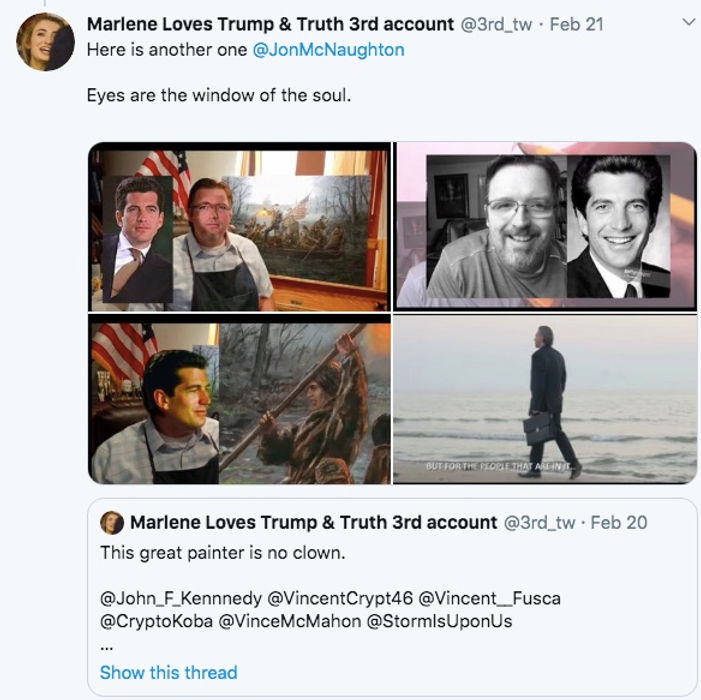Click the Feb 20 quoted tweet timestamp
This screenshot has width=701, height=700.
click(619, 523)
